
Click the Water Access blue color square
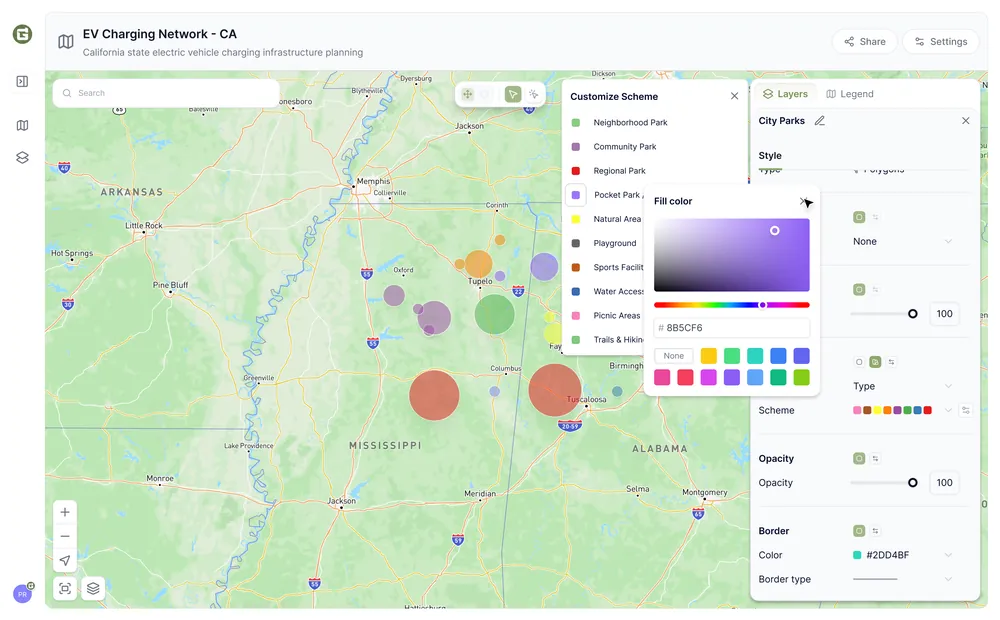tap(576, 292)
